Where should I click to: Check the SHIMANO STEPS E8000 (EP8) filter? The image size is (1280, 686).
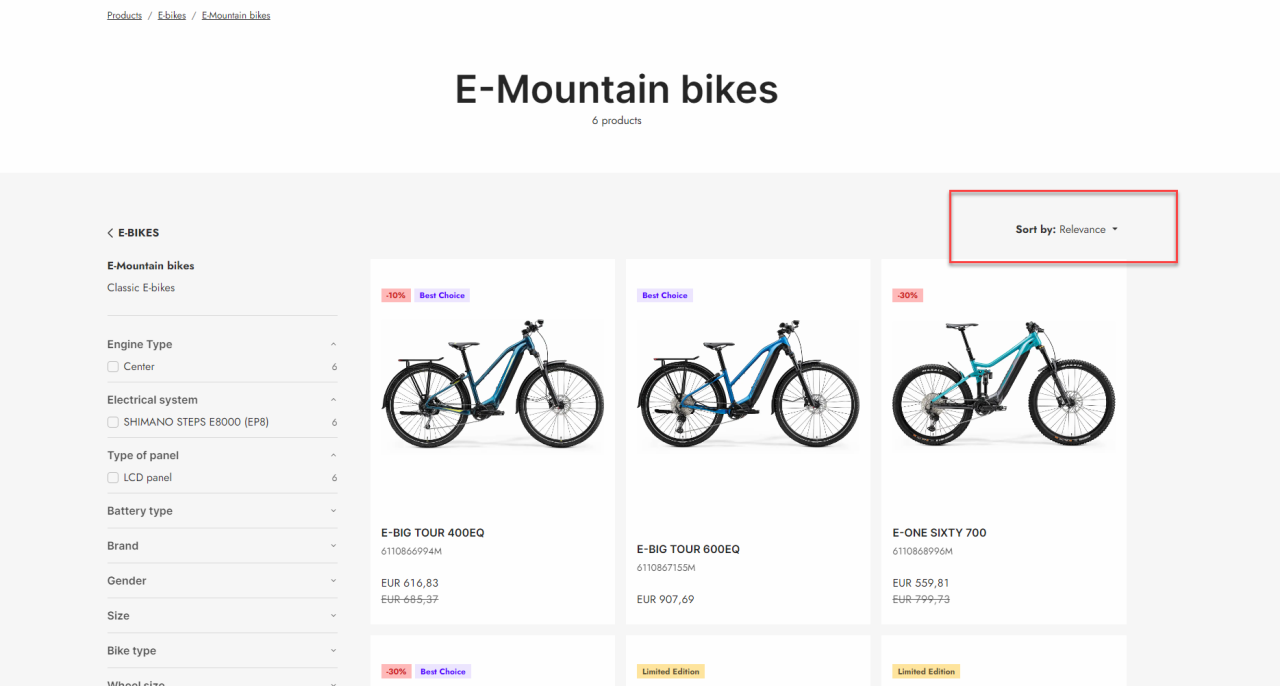point(113,422)
